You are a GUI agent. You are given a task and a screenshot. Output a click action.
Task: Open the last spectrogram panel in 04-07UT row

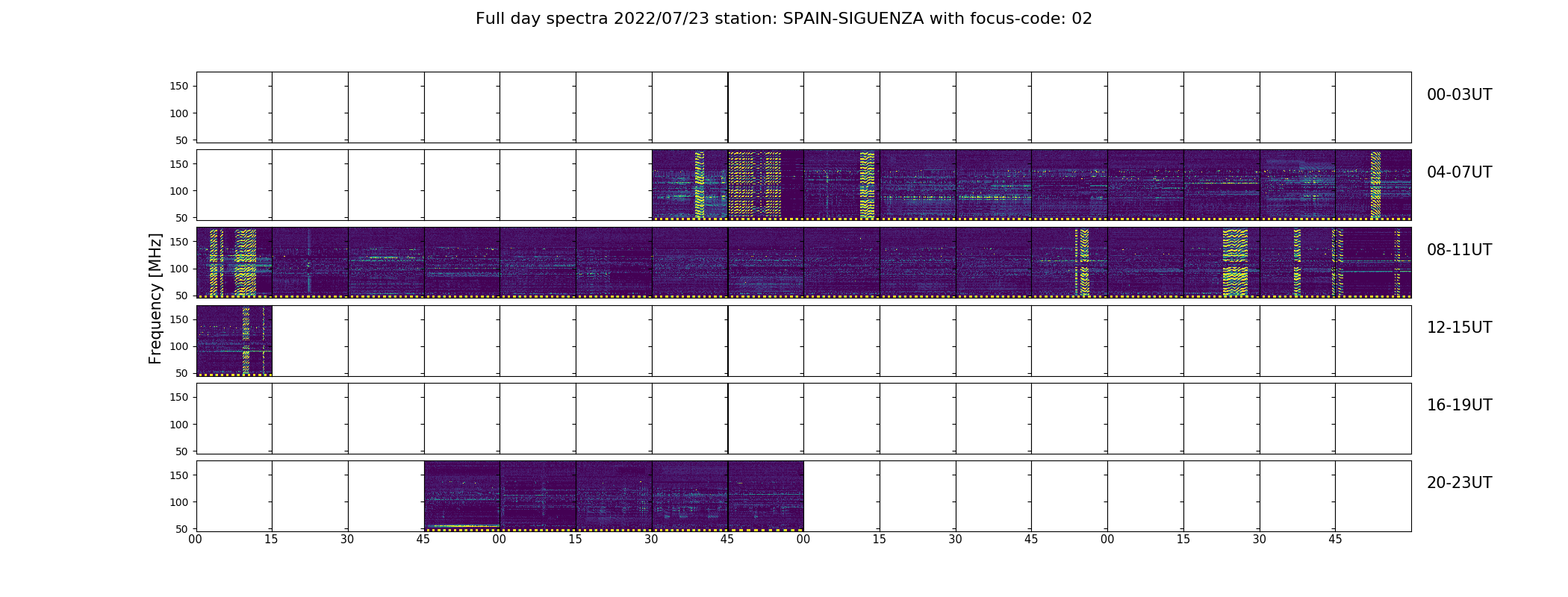click(x=1373, y=185)
